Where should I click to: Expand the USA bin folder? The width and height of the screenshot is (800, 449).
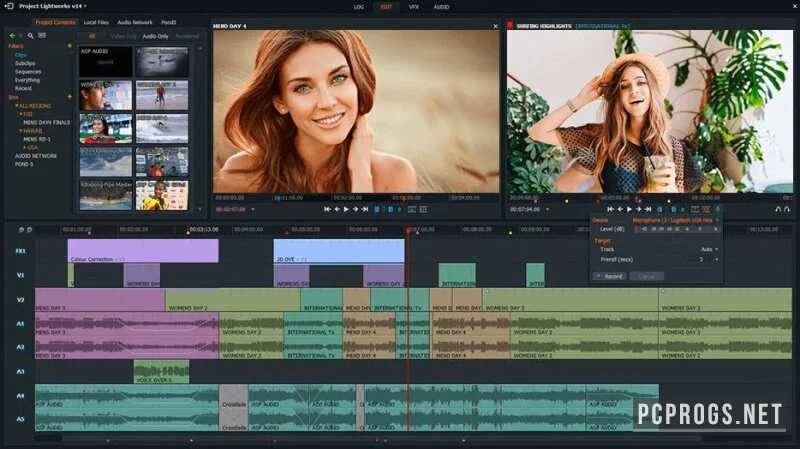tap(24, 147)
